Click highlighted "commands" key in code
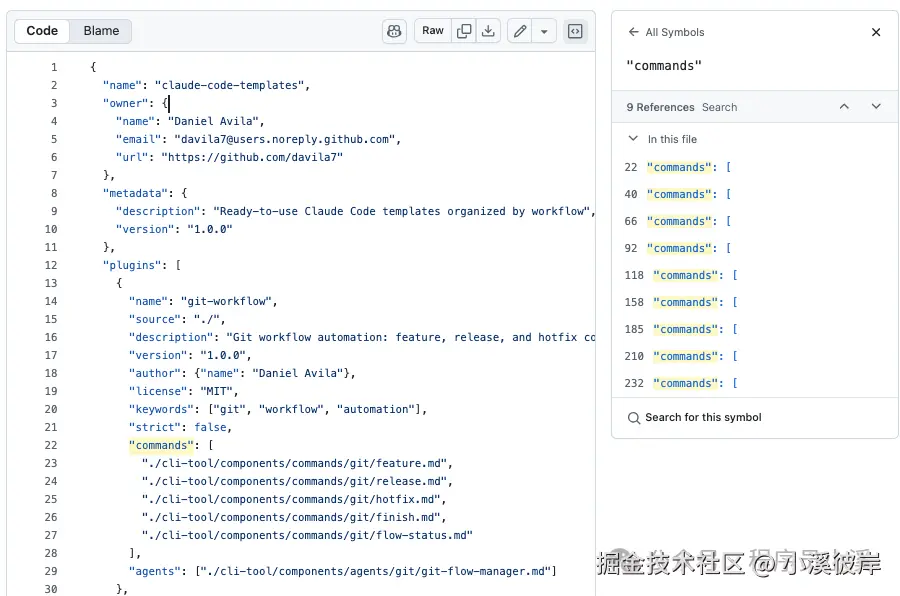Screen dimensions: 900x596 tap(160, 445)
